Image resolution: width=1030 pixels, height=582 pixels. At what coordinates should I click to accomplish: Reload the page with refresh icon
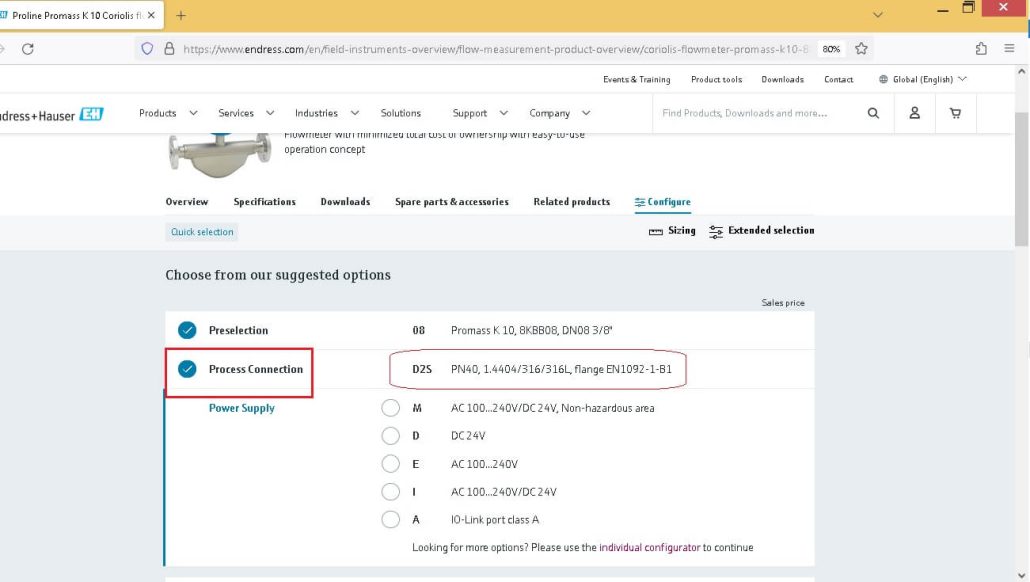[28, 49]
